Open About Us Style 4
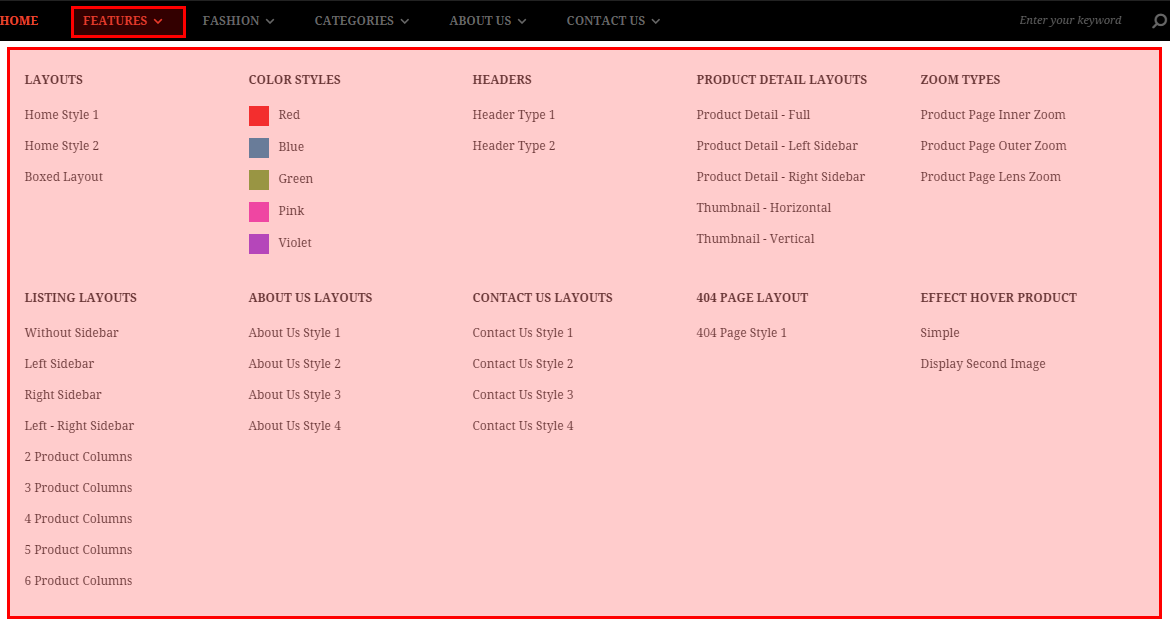Screen dimensions: 1170x627 pyautogui.click(x=295, y=425)
